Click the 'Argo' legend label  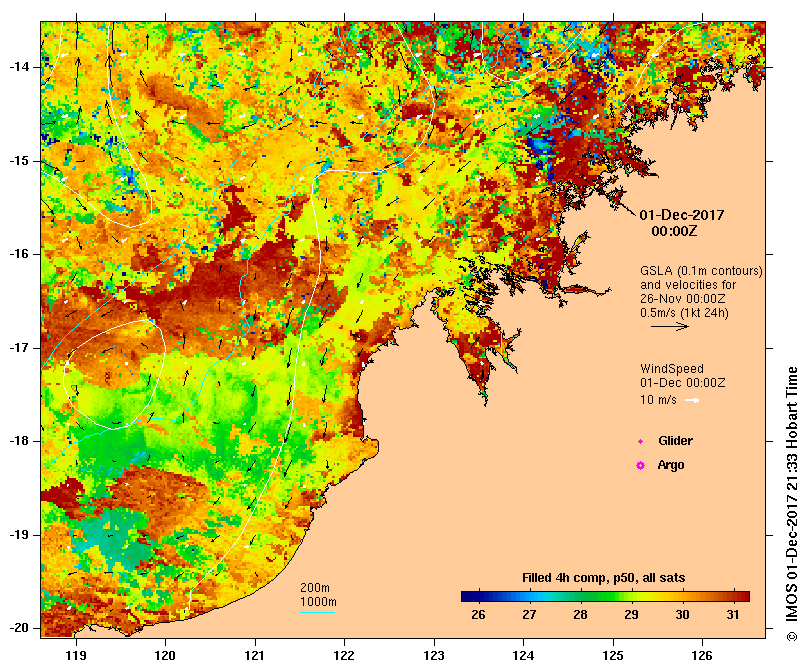point(671,465)
